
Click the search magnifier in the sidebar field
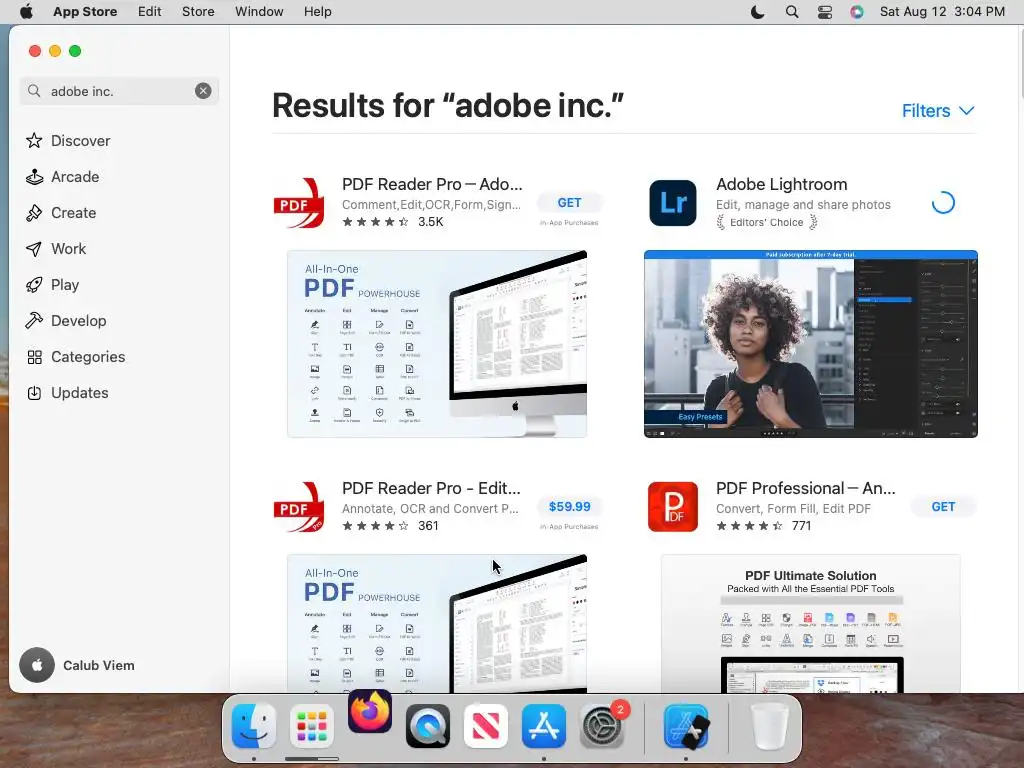(x=34, y=91)
